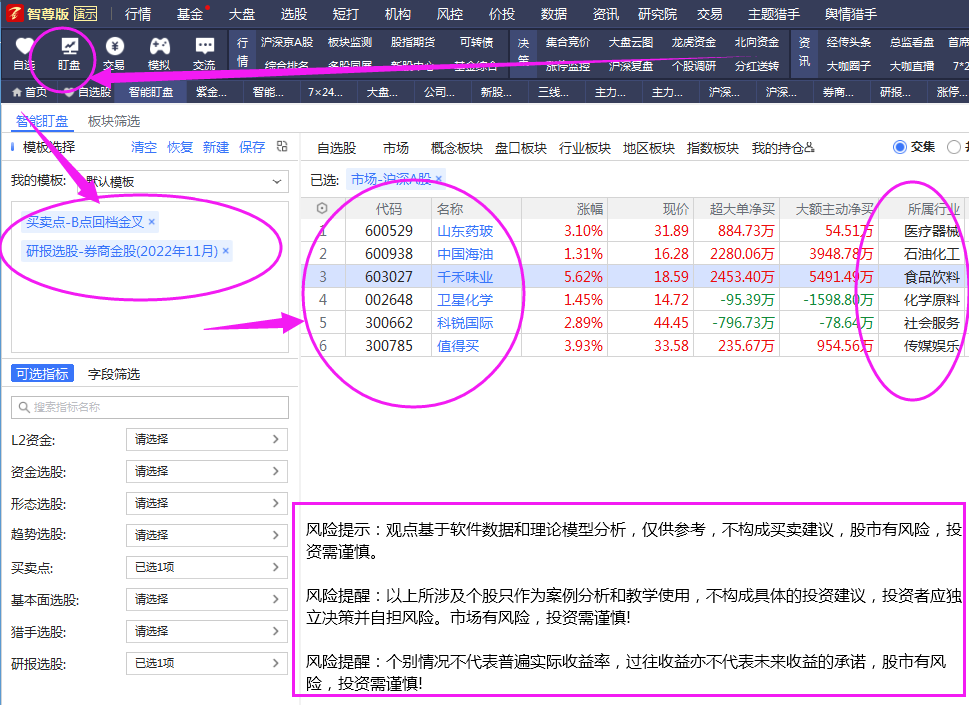Screen dimensions: 969x705
Task: Open the 舆情猎手 menu
Action: [x=850, y=14]
